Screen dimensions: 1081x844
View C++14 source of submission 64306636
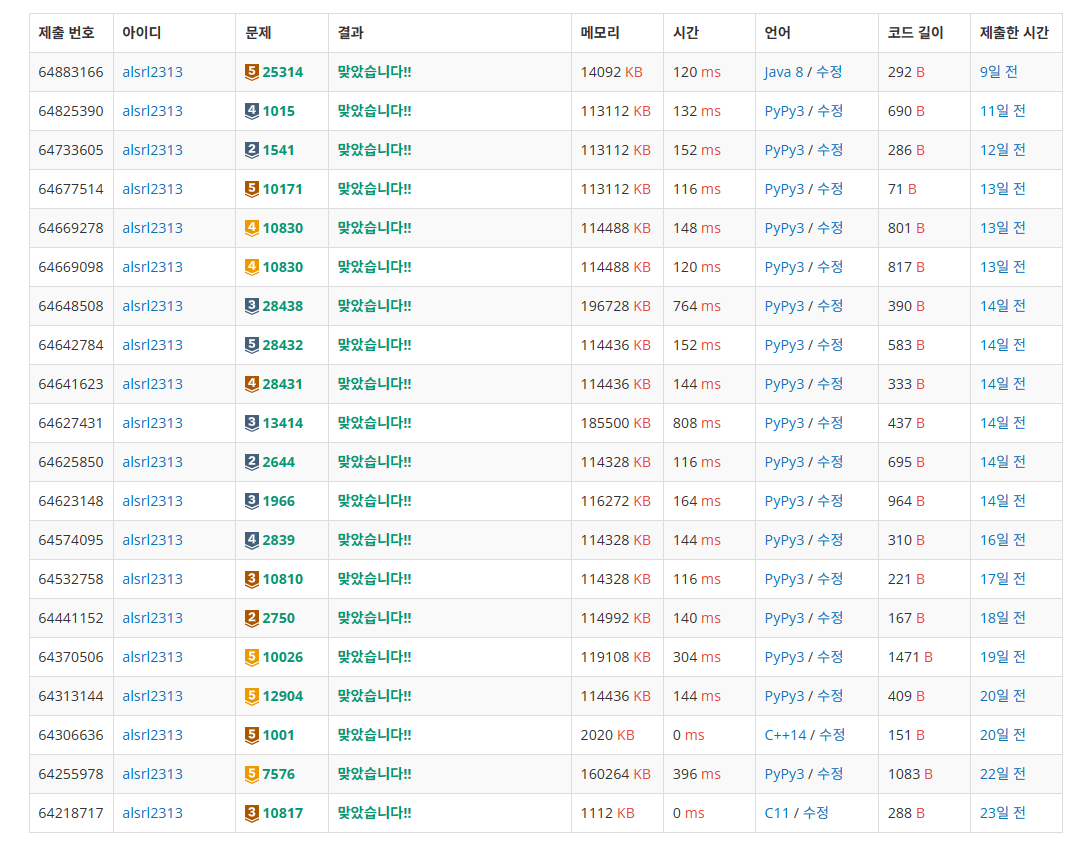click(785, 735)
